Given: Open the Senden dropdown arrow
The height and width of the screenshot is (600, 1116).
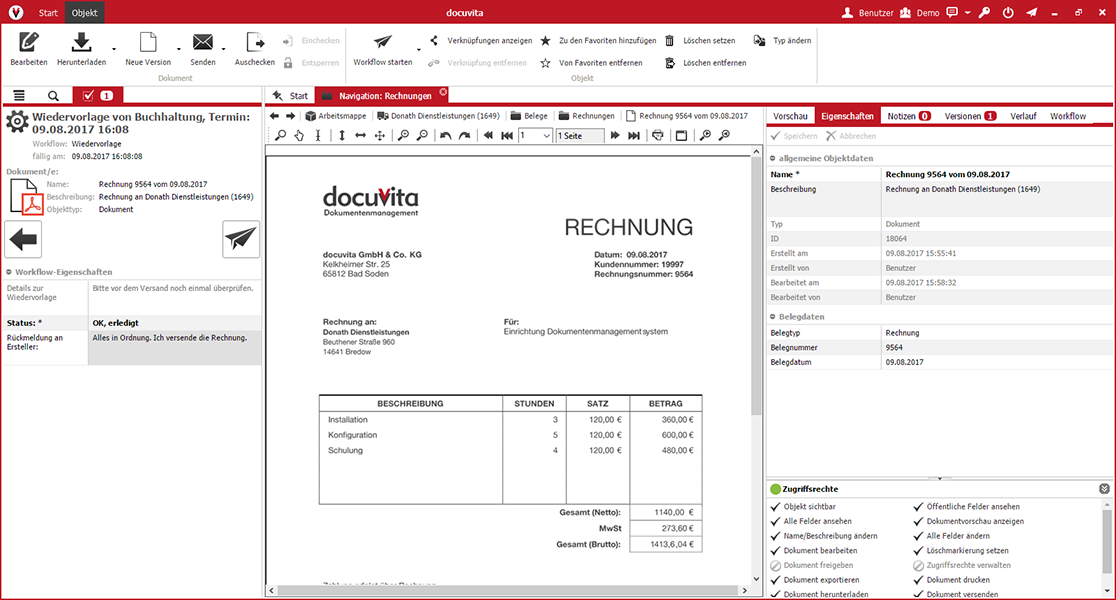Looking at the screenshot, I should pyautogui.click(x=223, y=50).
